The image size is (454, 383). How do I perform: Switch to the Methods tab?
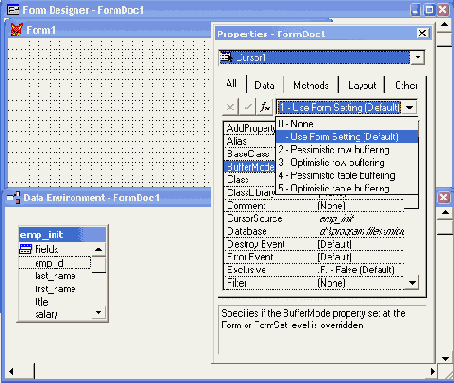(311, 85)
